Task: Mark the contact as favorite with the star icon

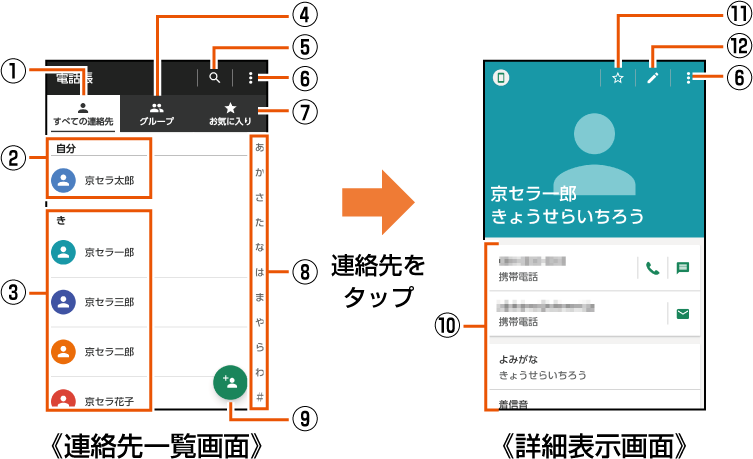Action: click(618, 78)
